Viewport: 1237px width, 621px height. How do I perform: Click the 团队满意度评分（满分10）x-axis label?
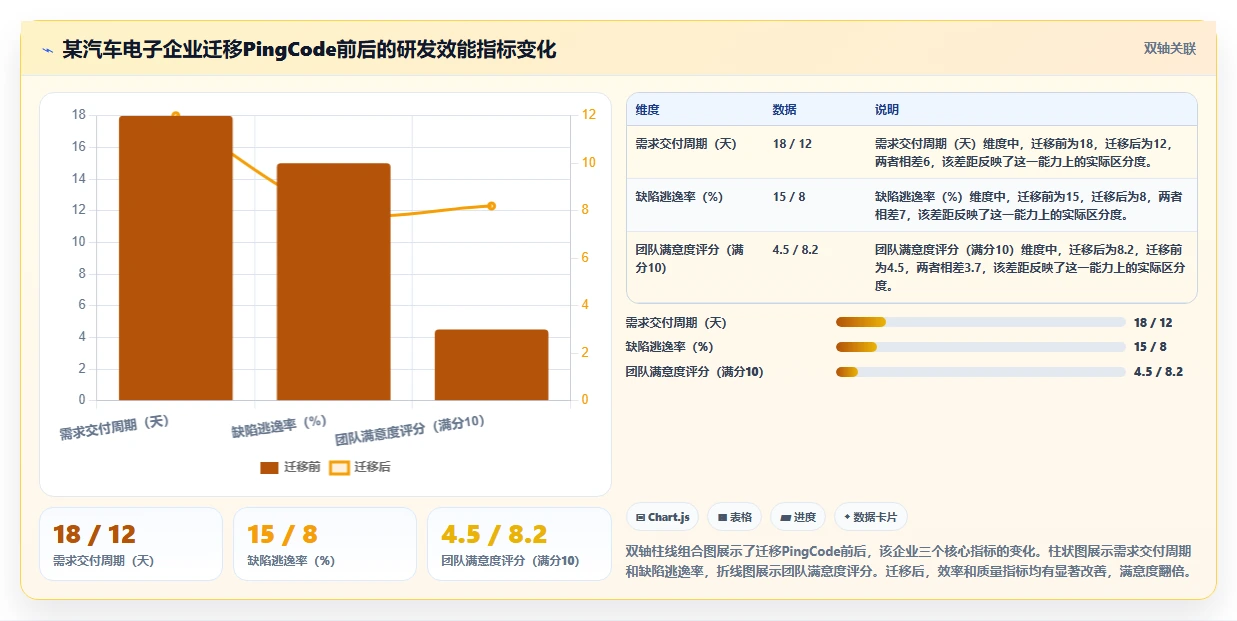(410, 430)
